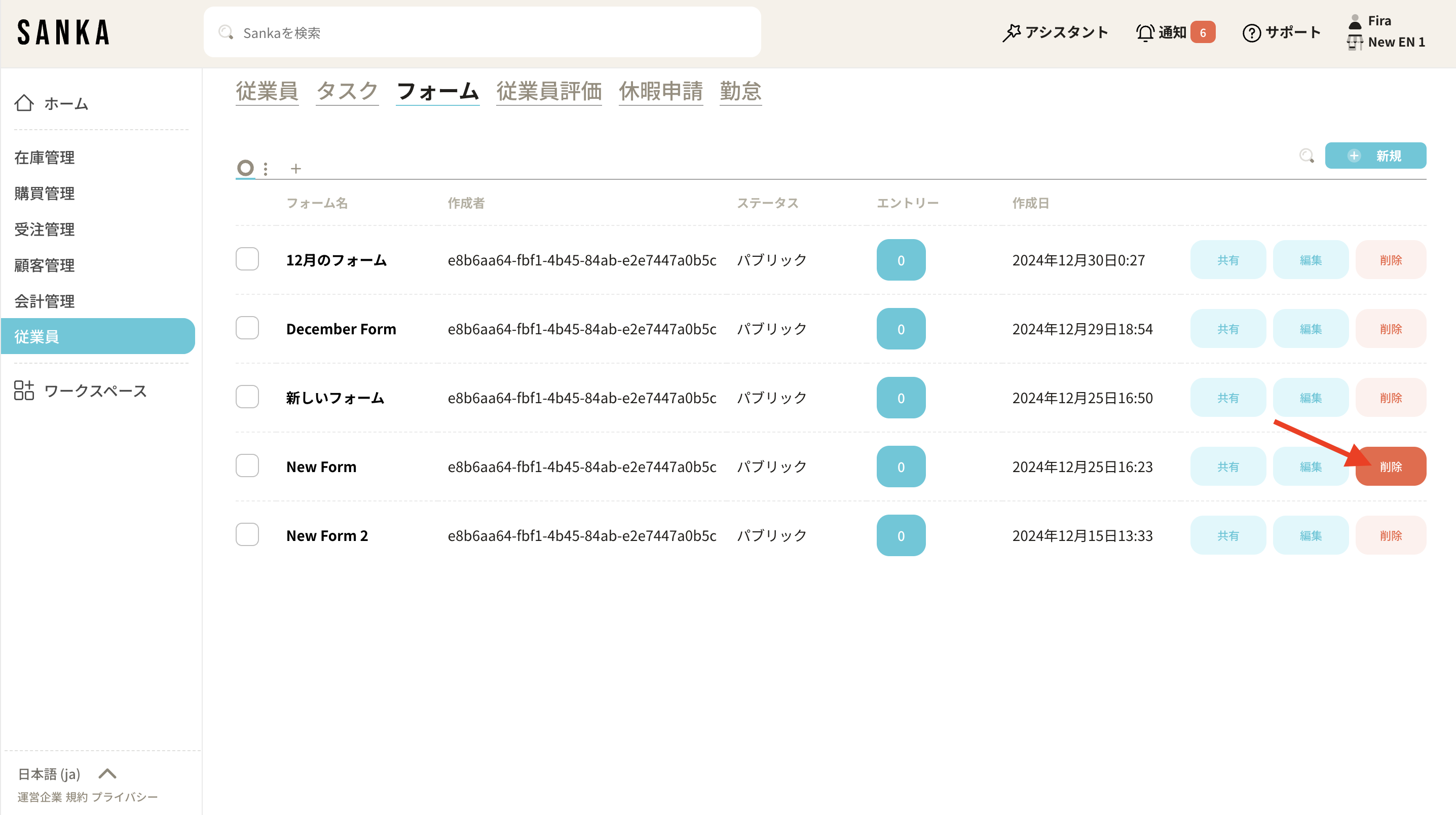The width and height of the screenshot is (1456, 815).
Task: Switch to the 従業員評価 tab
Action: click(x=548, y=92)
